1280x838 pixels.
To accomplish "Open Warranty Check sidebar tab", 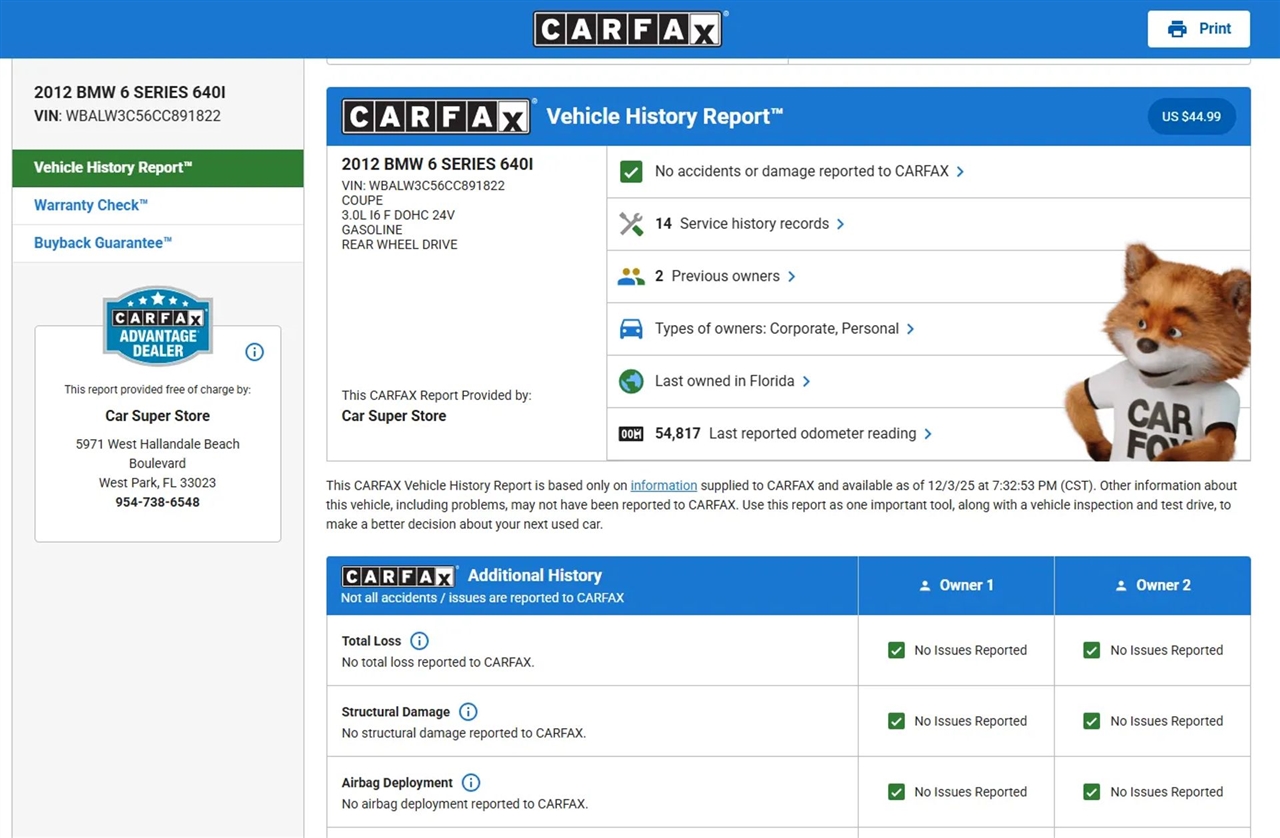I will (x=91, y=205).
